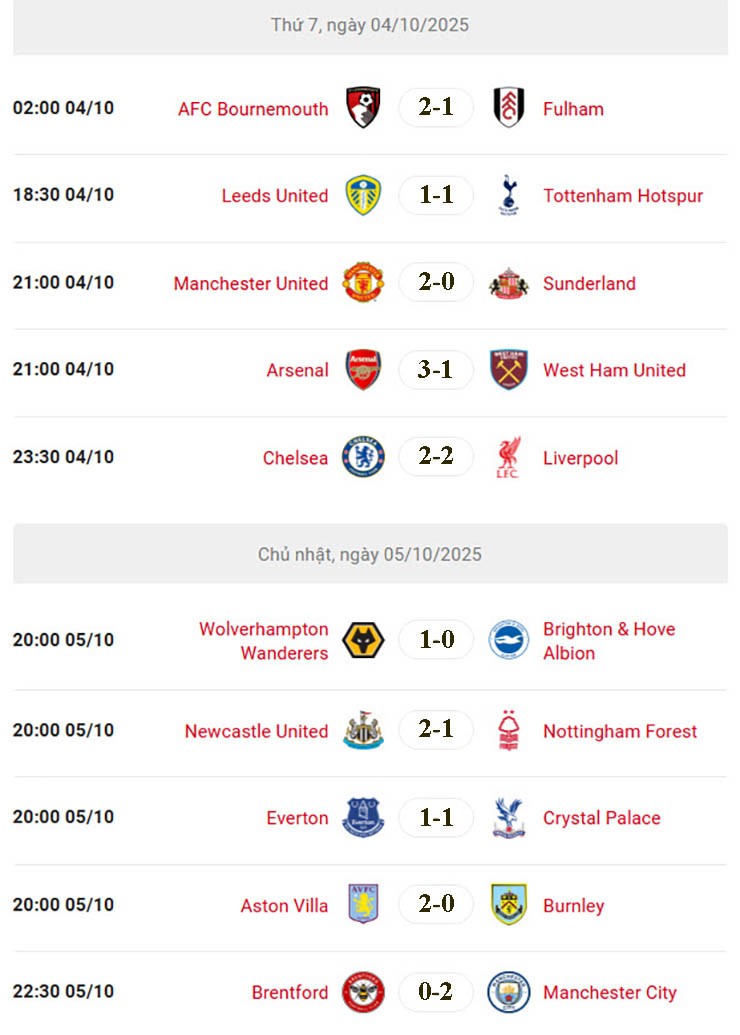The height and width of the screenshot is (1035, 740).
Task: Select the Wolverhampton Wanderers wolf badge
Action: [362, 640]
